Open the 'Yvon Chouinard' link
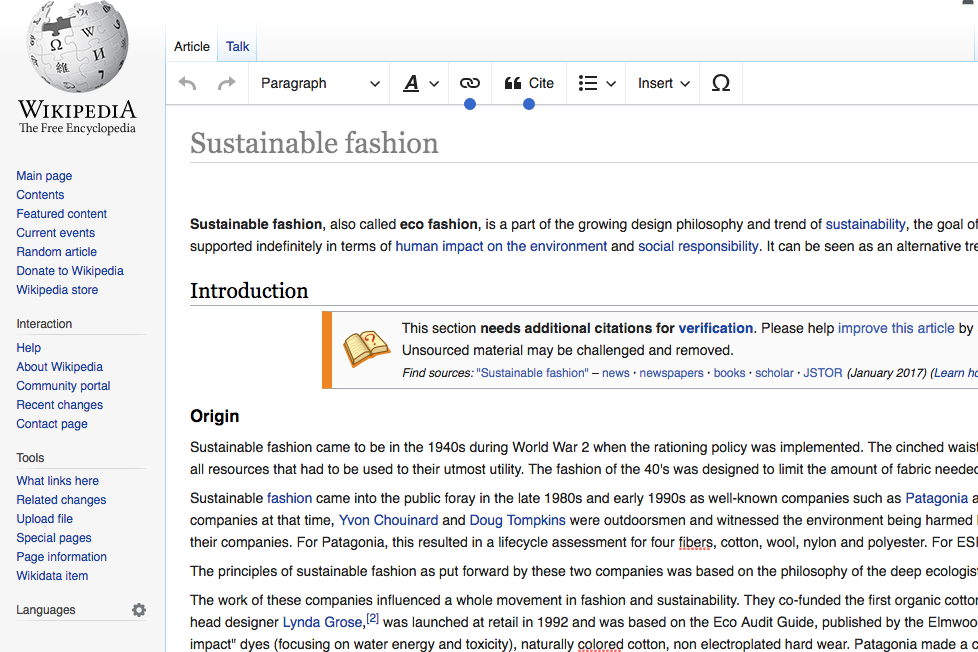 tap(388, 520)
